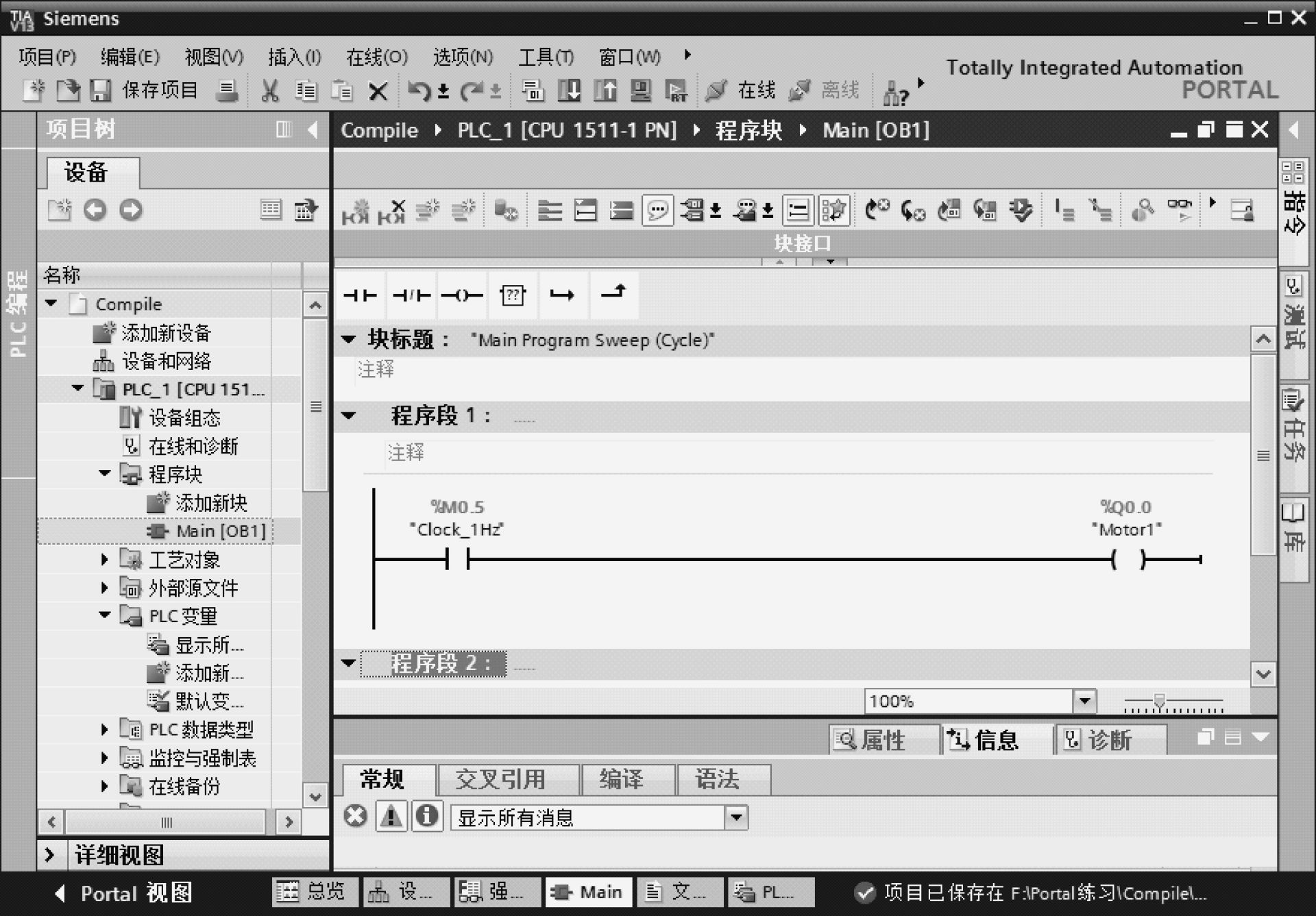Select the 程序段 2 title
The height and width of the screenshot is (916, 1316).
pos(434,663)
